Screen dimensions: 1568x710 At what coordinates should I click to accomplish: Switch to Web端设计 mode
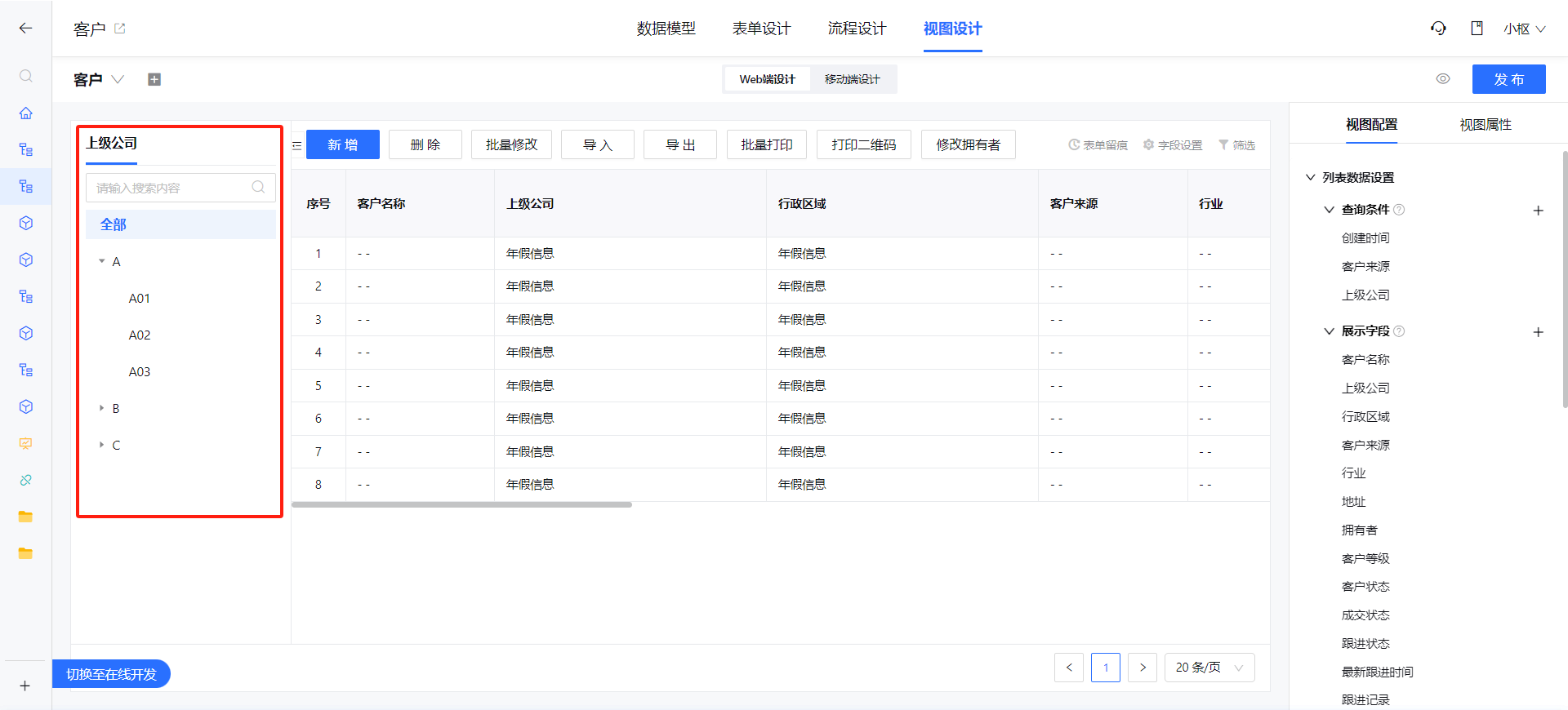pos(767,79)
